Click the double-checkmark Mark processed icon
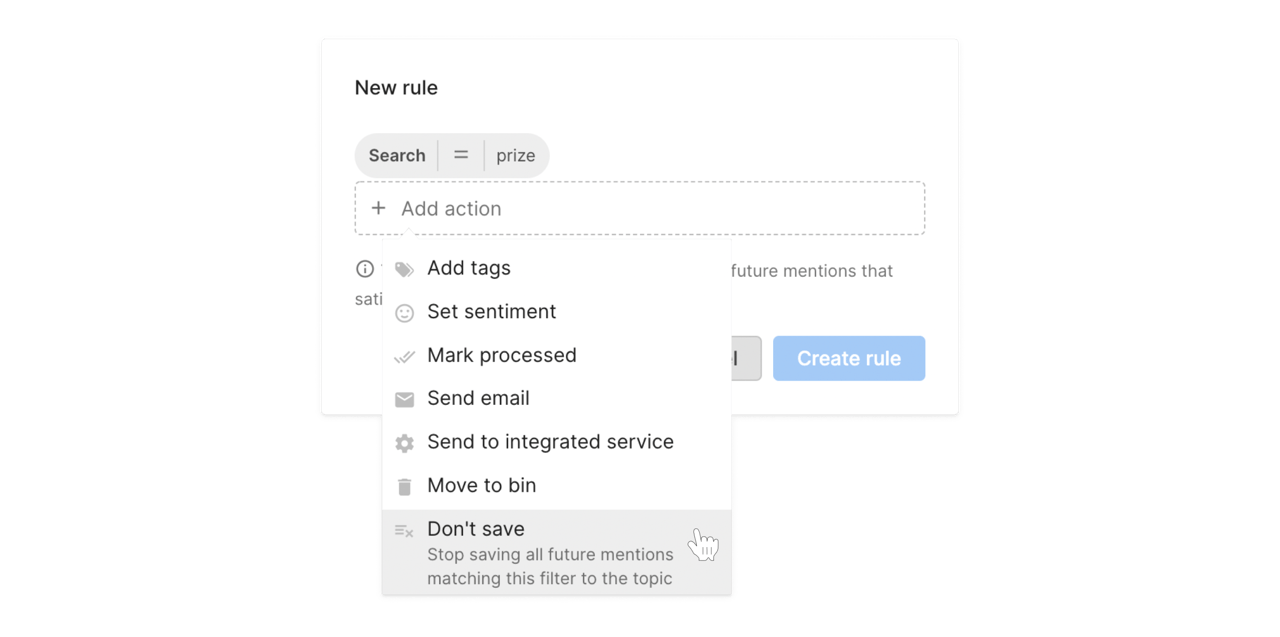Viewport: 1280px width, 637px height. 404,356
